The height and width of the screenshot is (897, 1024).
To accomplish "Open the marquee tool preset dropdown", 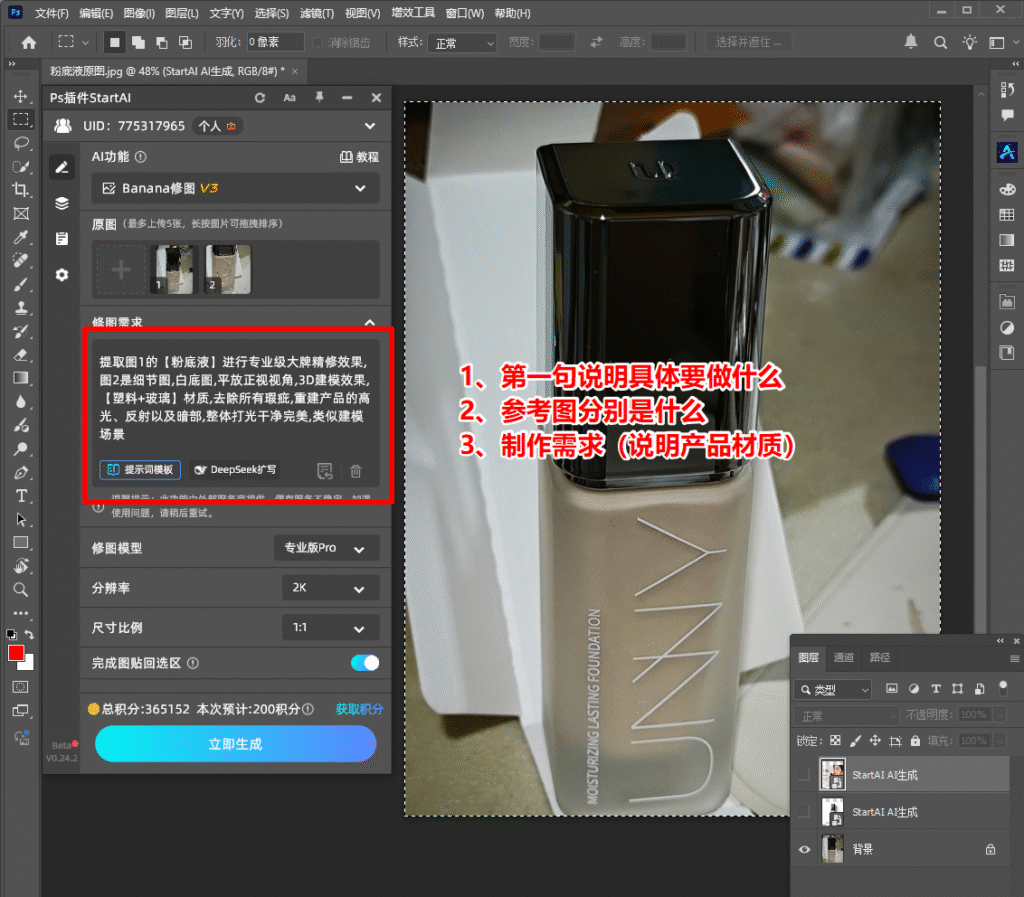I will tap(73, 42).
